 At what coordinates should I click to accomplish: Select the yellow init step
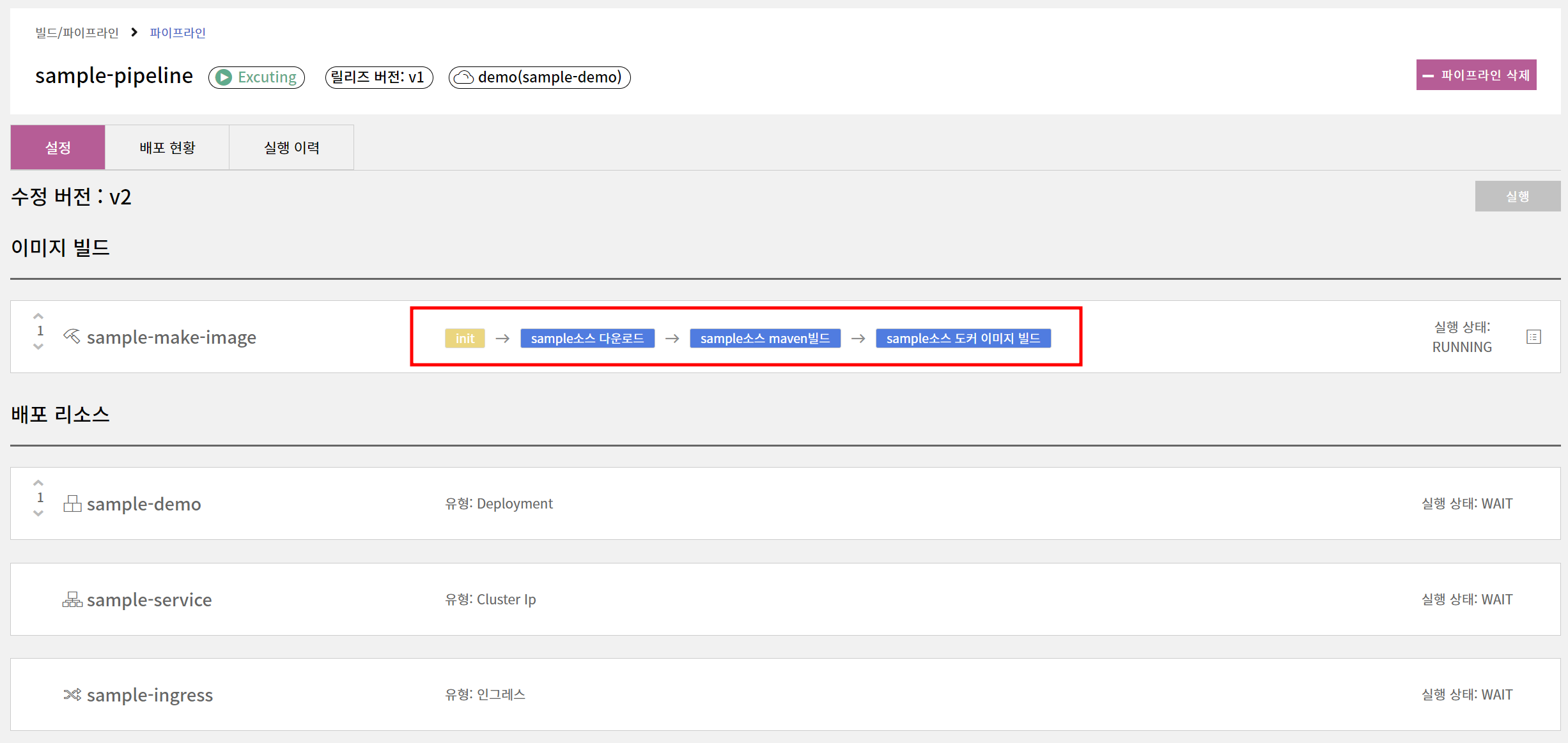[x=465, y=339]
